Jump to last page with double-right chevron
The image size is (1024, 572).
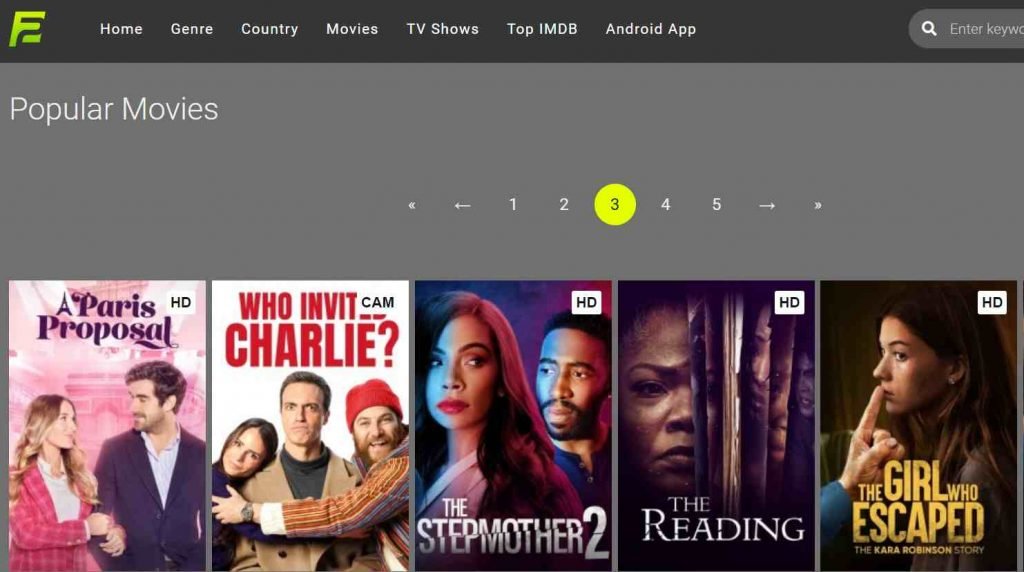tap(818, 205)
